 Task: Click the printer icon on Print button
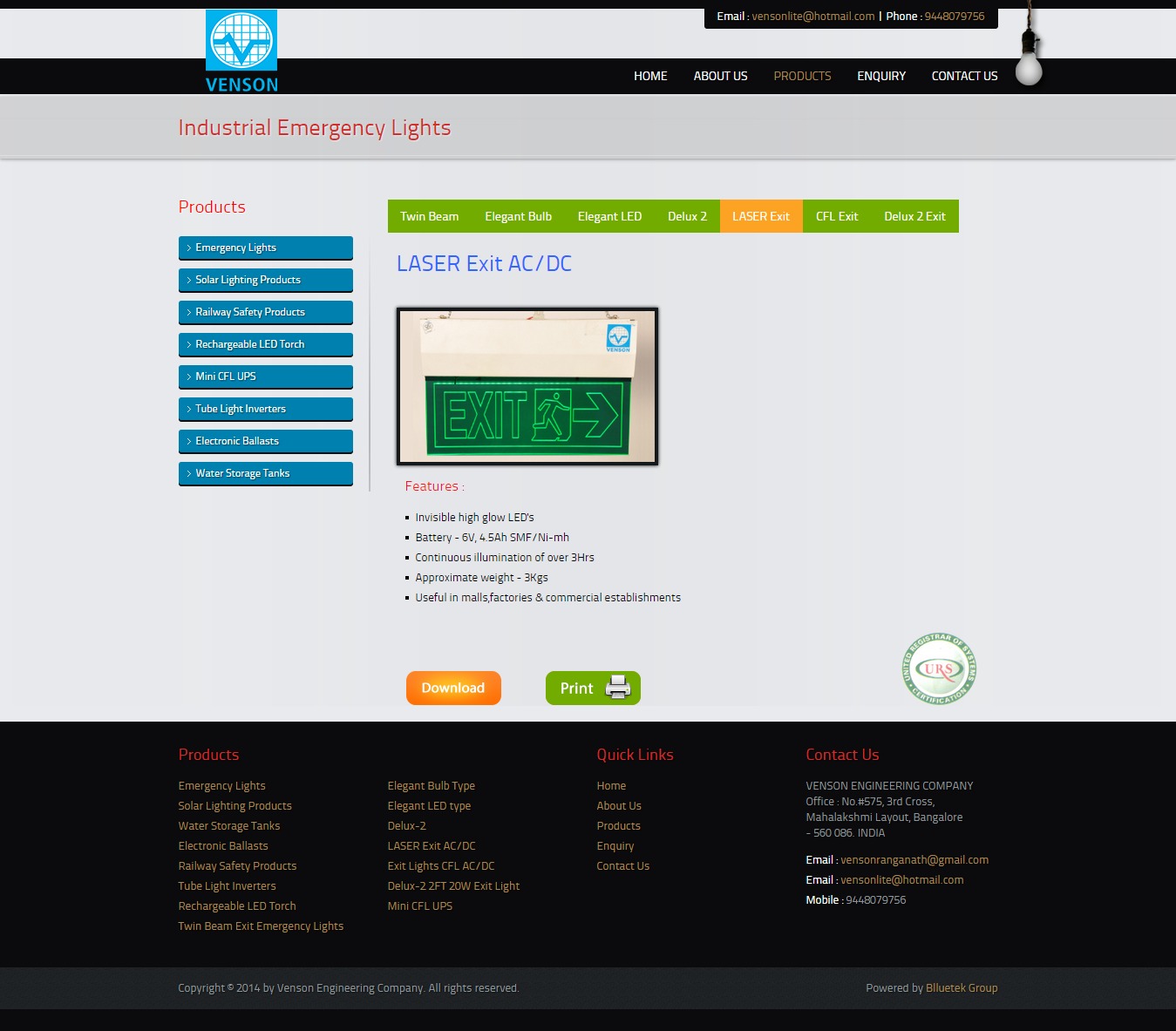617,688
